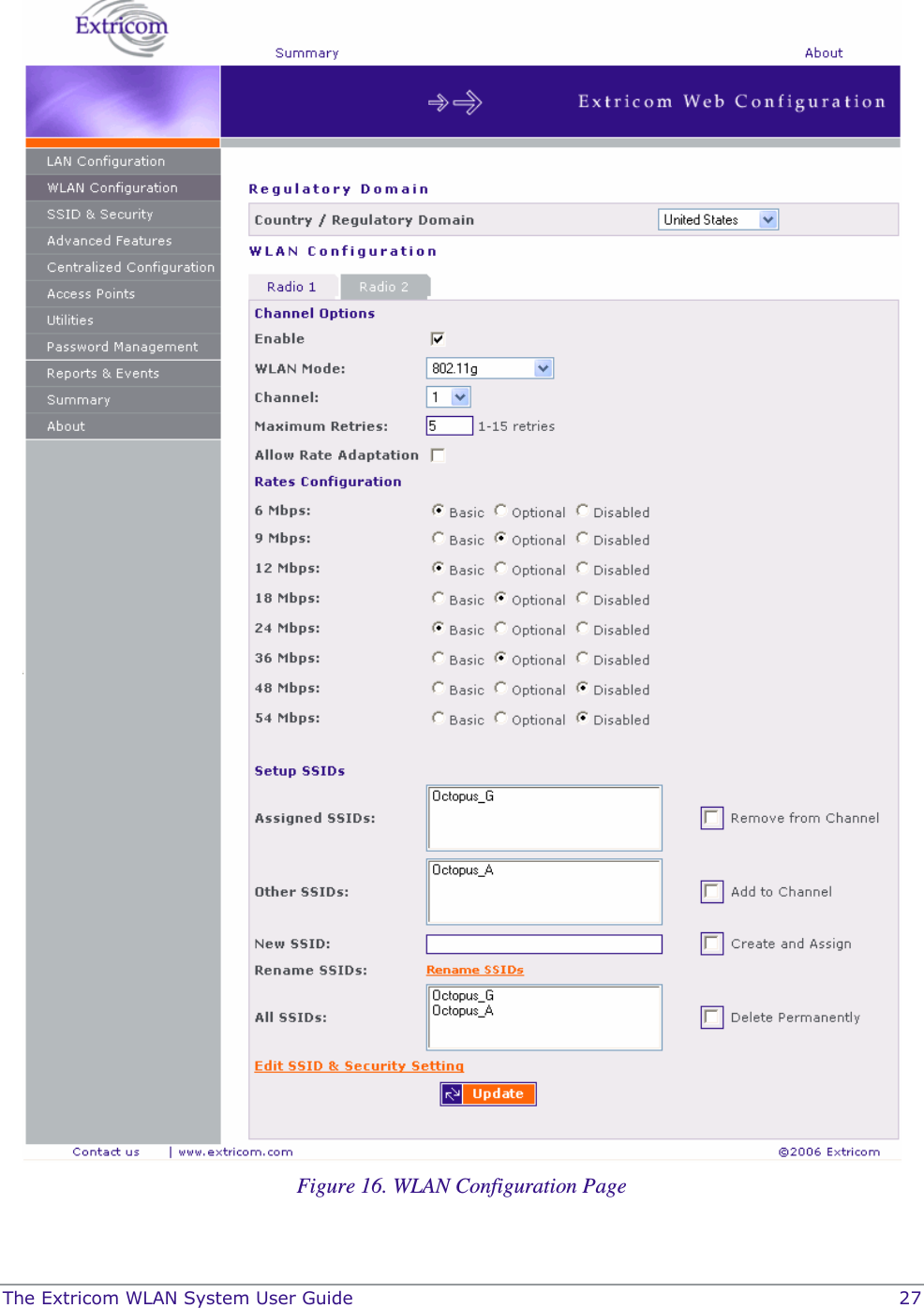Image resolution: width=924 pixels, height=1308 pixels.
Task: Open Edit SSID & Security Setting link
Action: [x=359, y=1065]
